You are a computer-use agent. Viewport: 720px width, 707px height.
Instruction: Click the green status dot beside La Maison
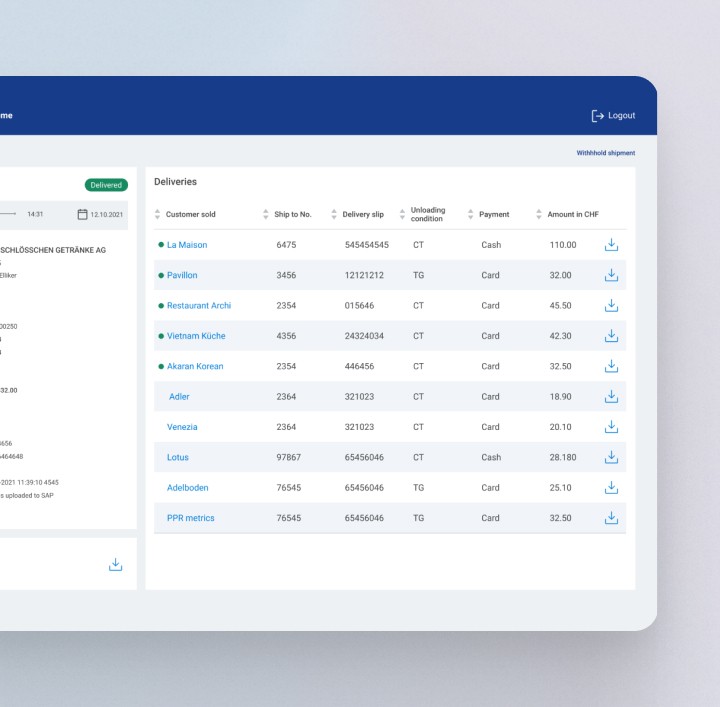click(161, 245)
